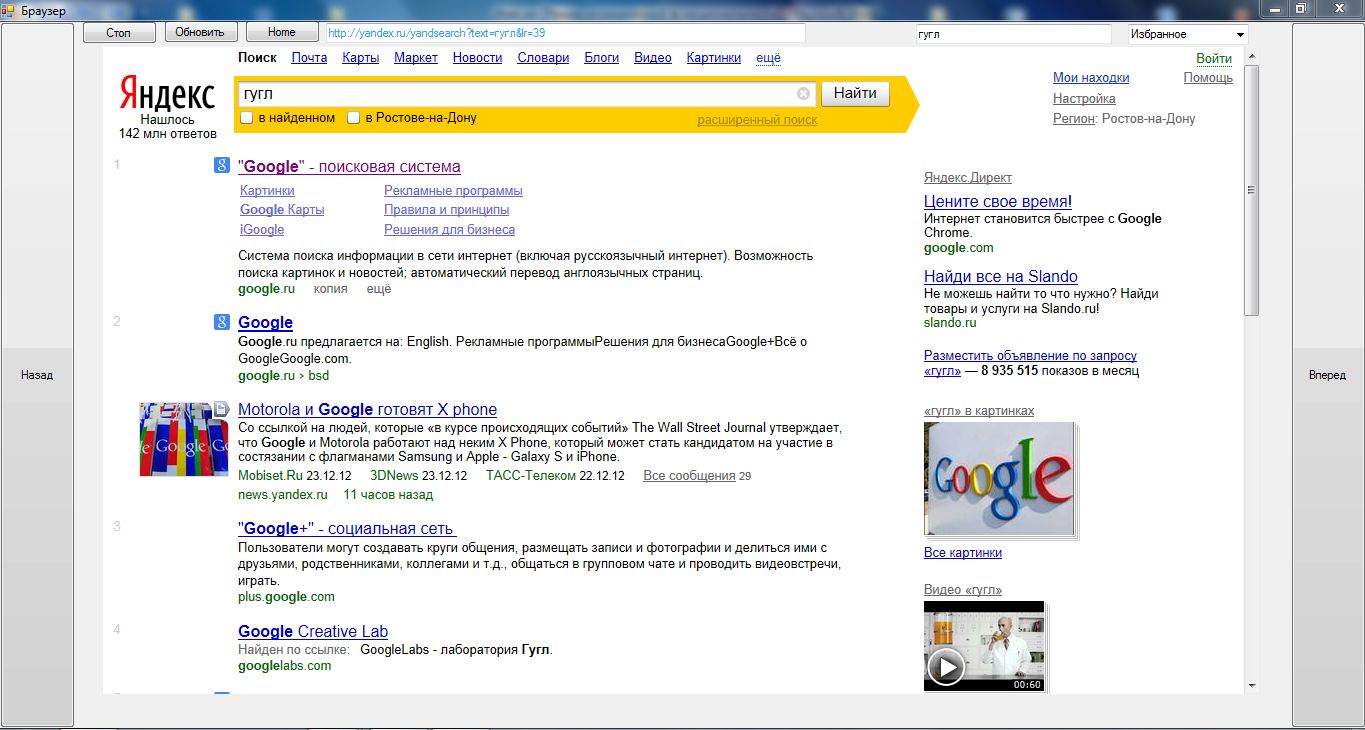
Task: Click the Стоп button
Action: click(x=119, y=33)
